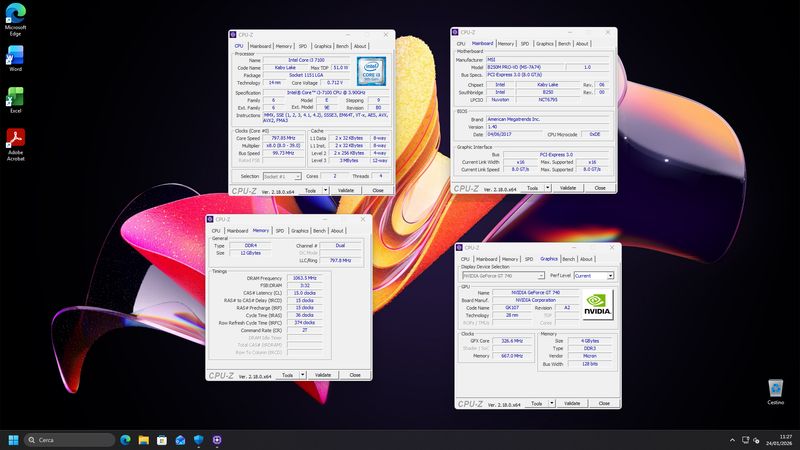
Task: Click the Cerca search box in taskbar
Action: point(69,440)
